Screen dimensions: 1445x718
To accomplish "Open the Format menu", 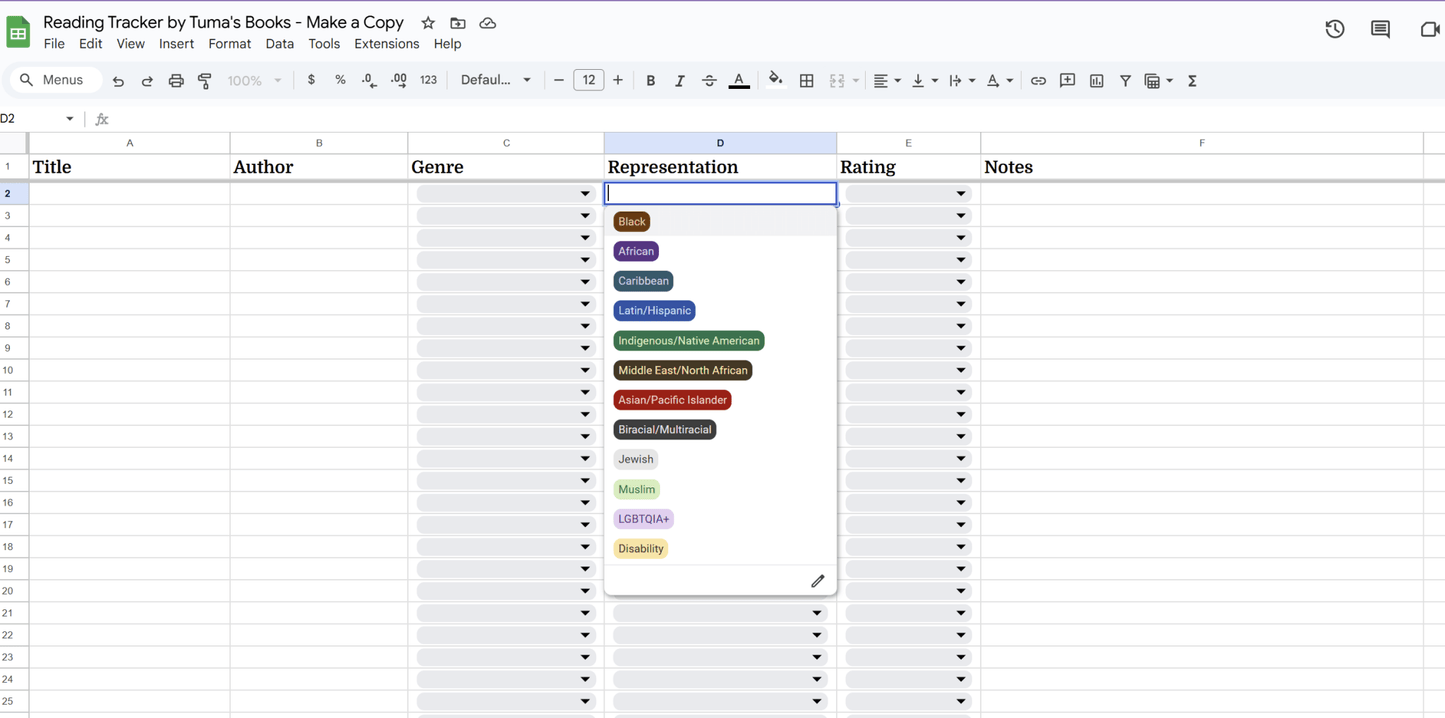I will [229, 44].
